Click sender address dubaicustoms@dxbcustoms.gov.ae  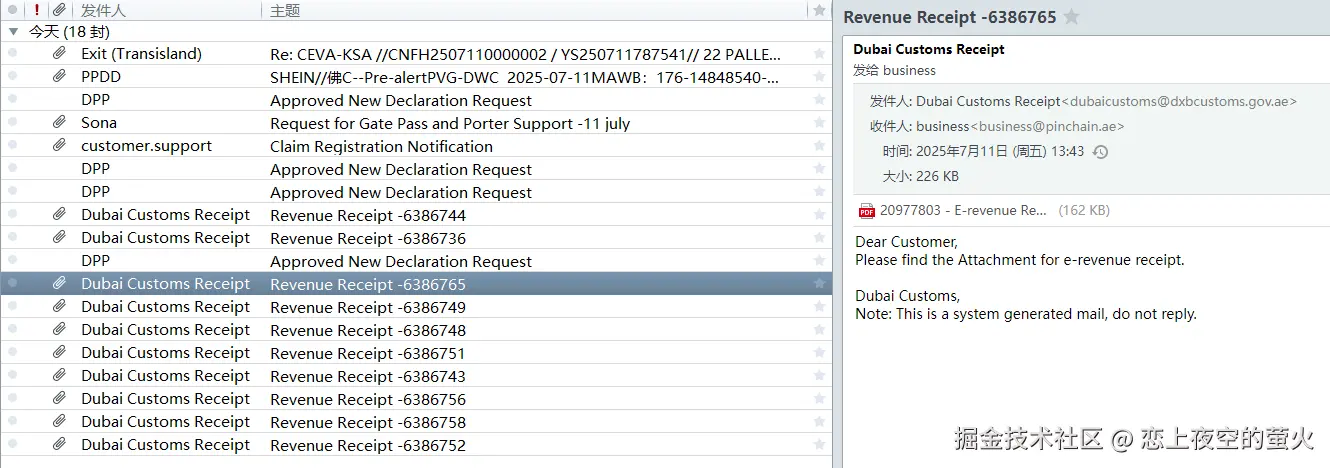[x=1180, y=101]
